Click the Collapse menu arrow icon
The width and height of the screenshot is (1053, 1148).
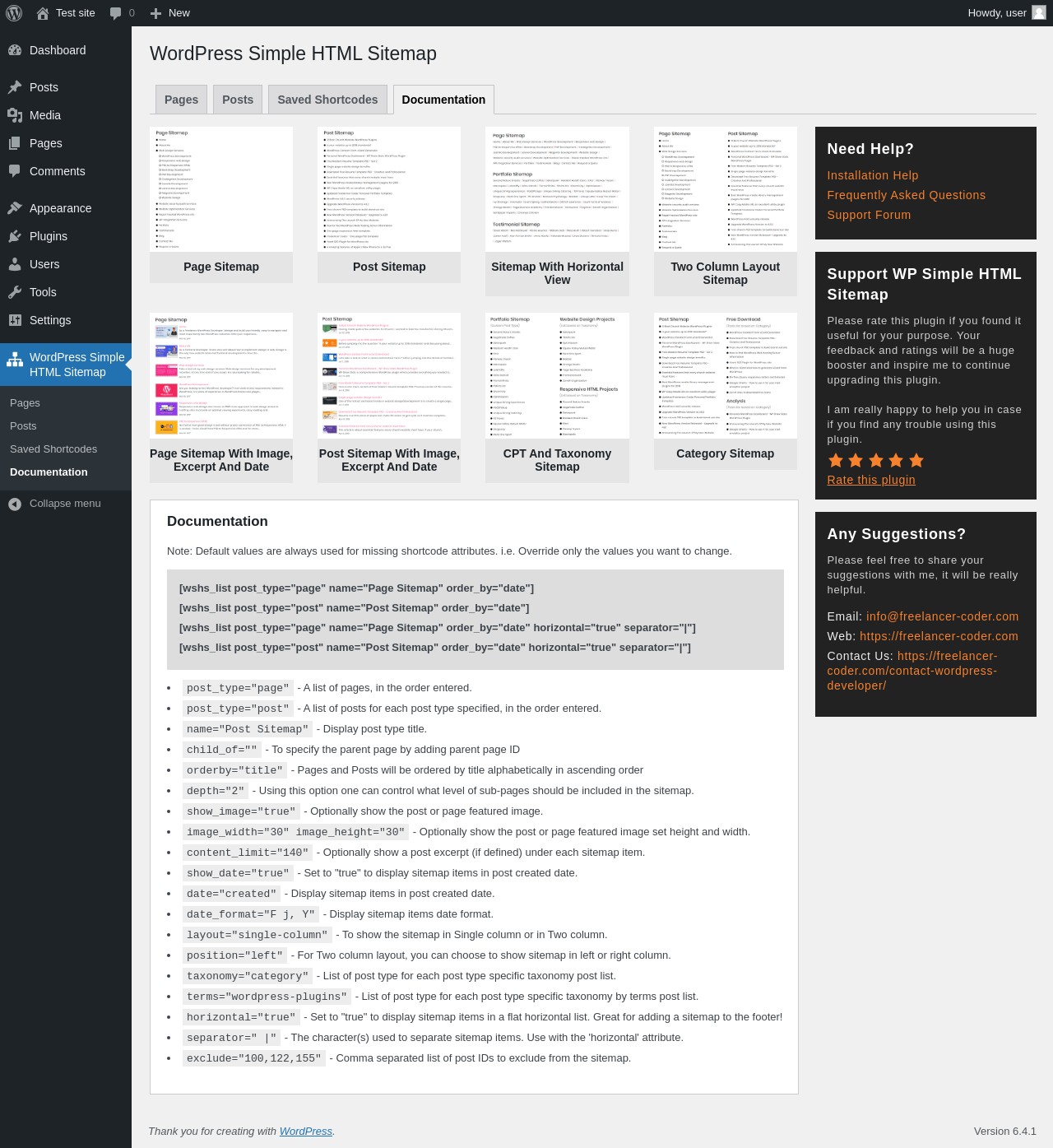click(15, 504)
